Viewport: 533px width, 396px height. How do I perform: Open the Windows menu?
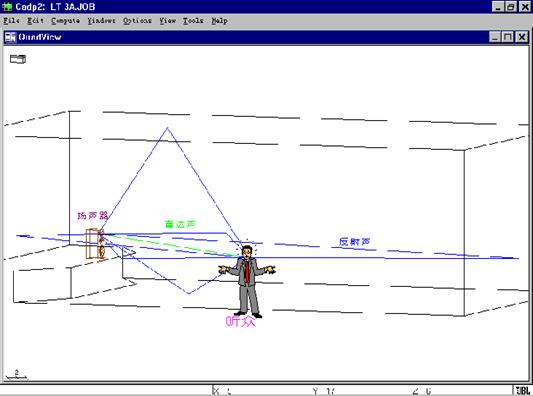[101, 21]
